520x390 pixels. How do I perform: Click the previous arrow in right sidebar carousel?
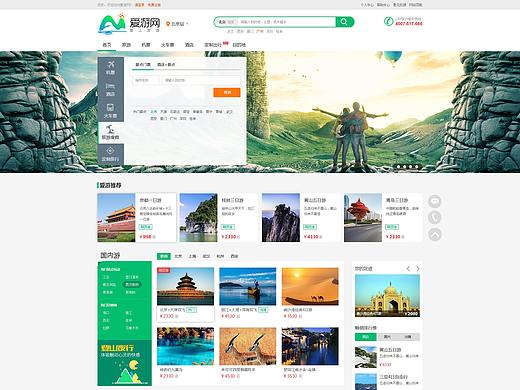[x=408, y=268]
